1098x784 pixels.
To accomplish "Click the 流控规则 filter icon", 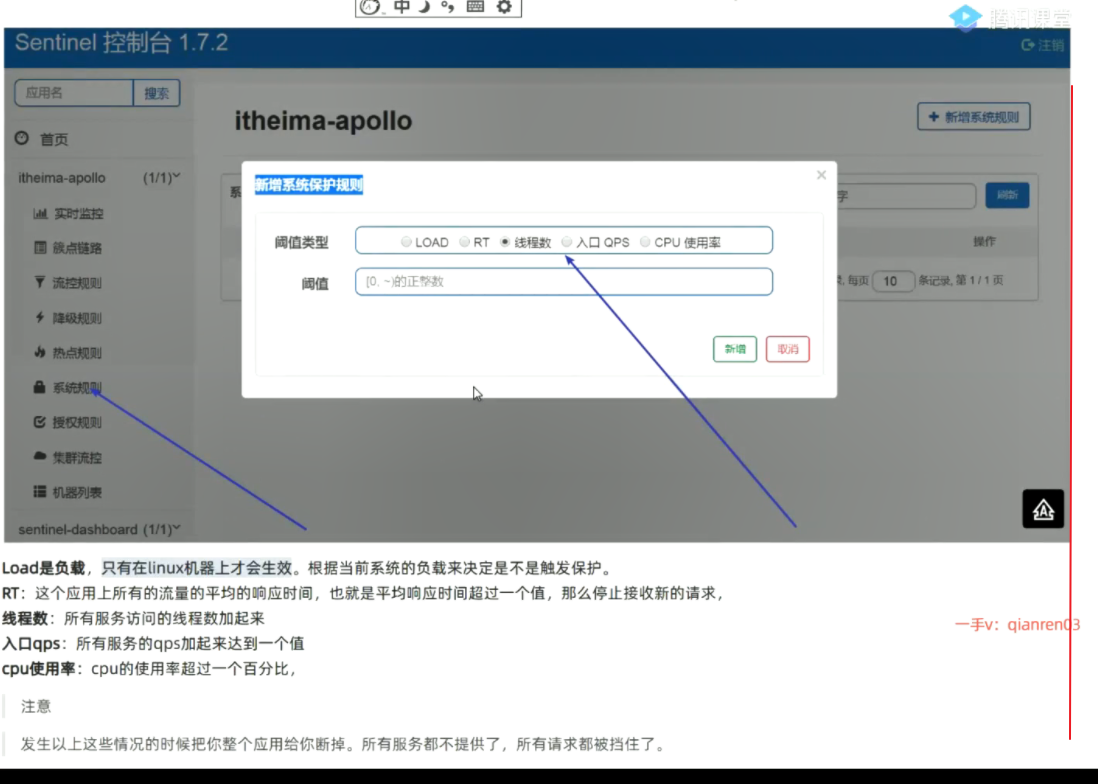I will [39, 282].
